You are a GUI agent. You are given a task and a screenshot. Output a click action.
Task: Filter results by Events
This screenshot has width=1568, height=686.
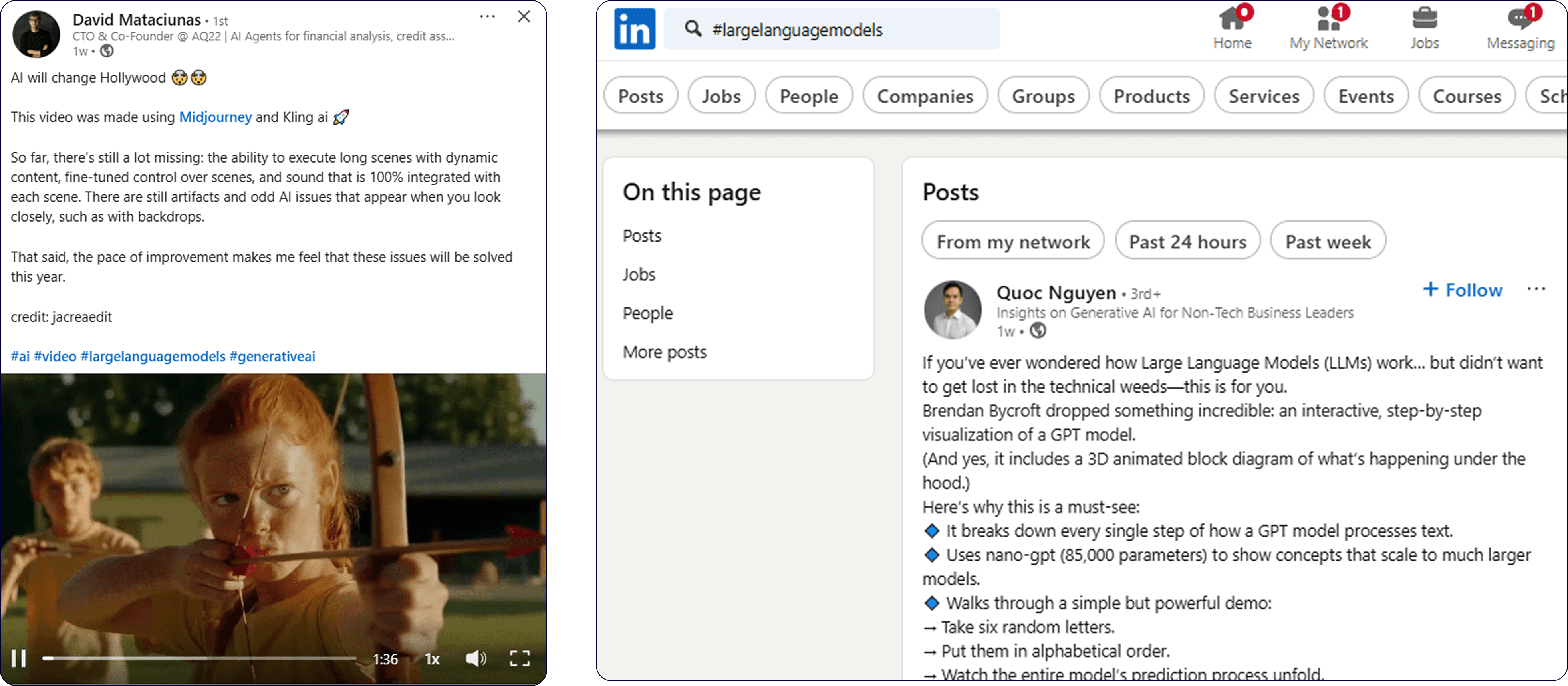[1366, 95]
